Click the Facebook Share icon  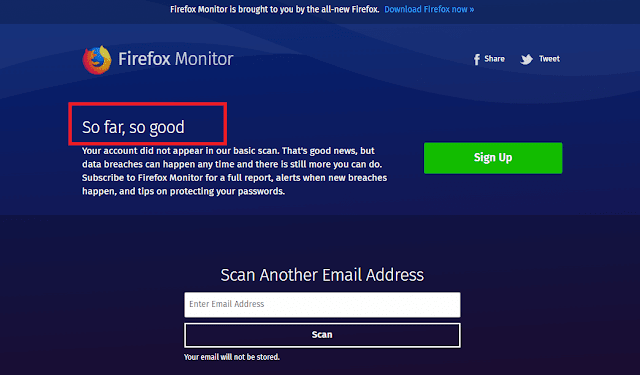(476, 60)
